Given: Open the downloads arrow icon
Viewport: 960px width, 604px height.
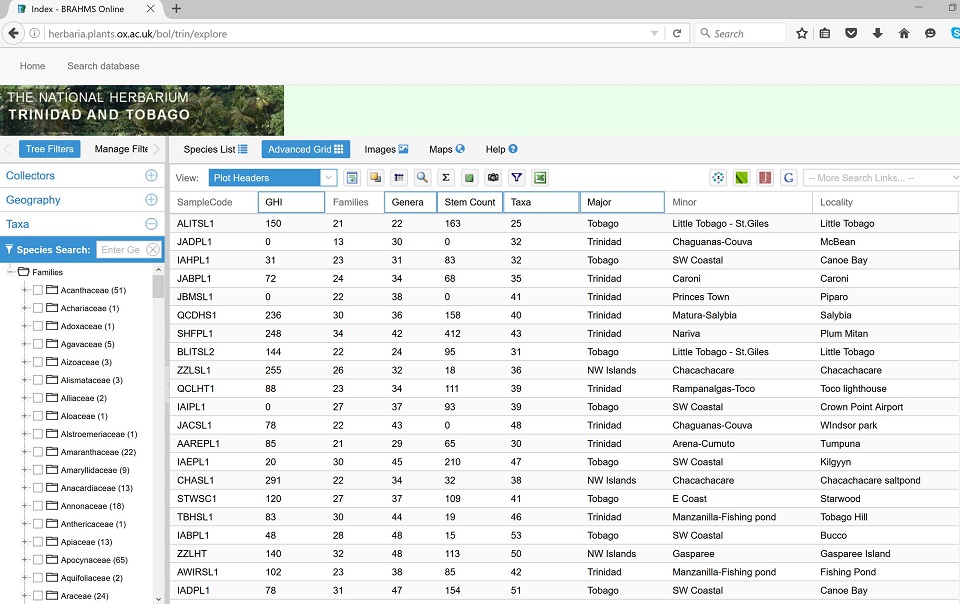Looking at the screenshot, I should 877,34.
